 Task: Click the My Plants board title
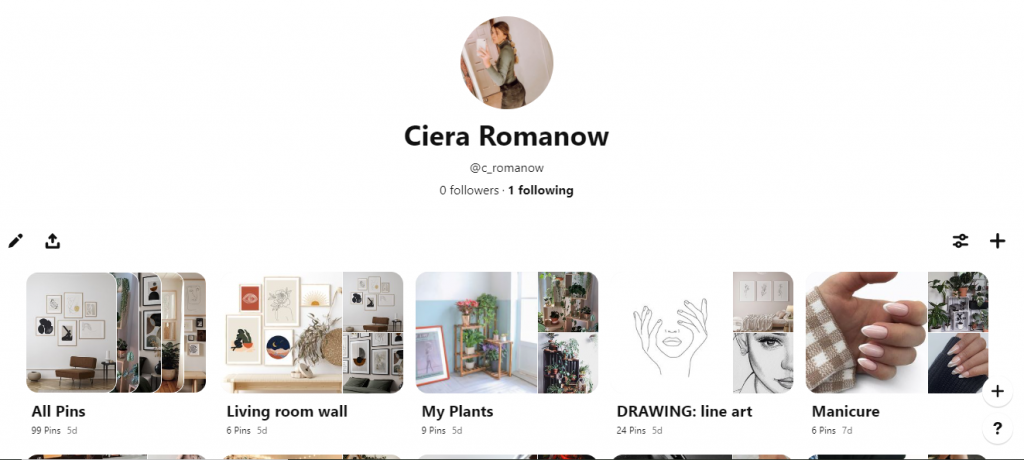(457, 412)
